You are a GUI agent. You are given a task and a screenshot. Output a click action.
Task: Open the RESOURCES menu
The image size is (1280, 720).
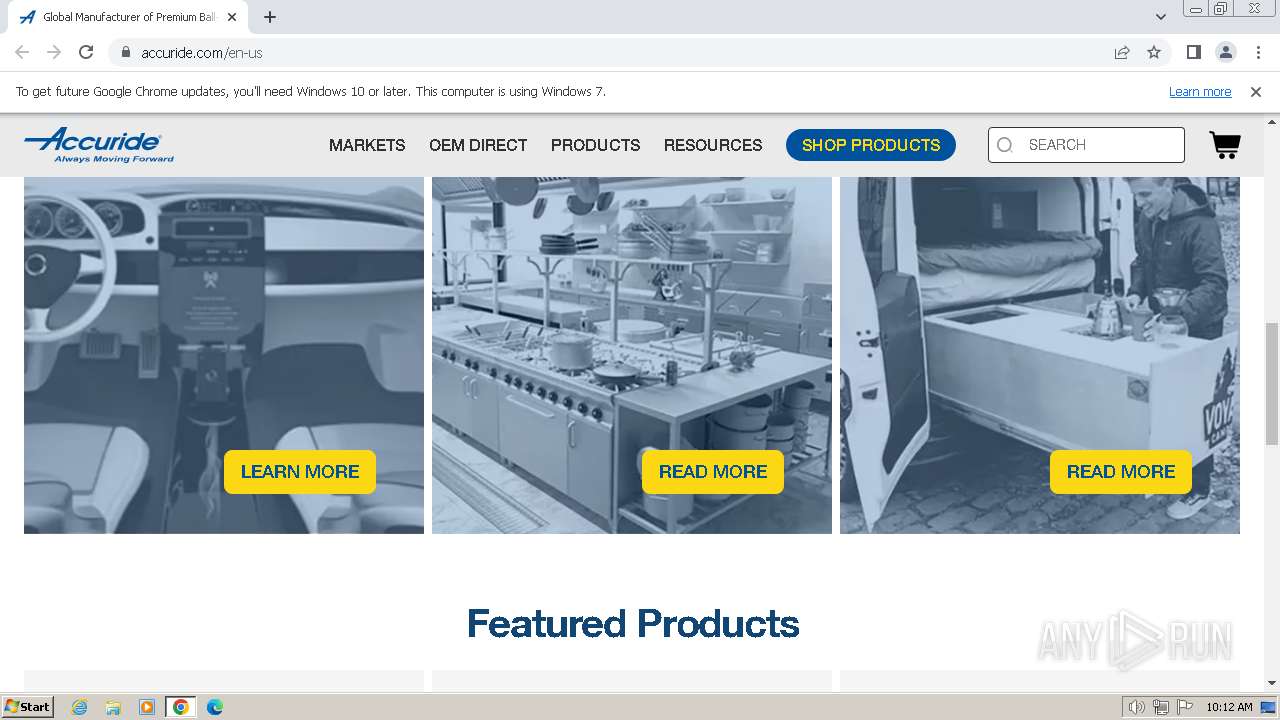[x=713, y=145]
